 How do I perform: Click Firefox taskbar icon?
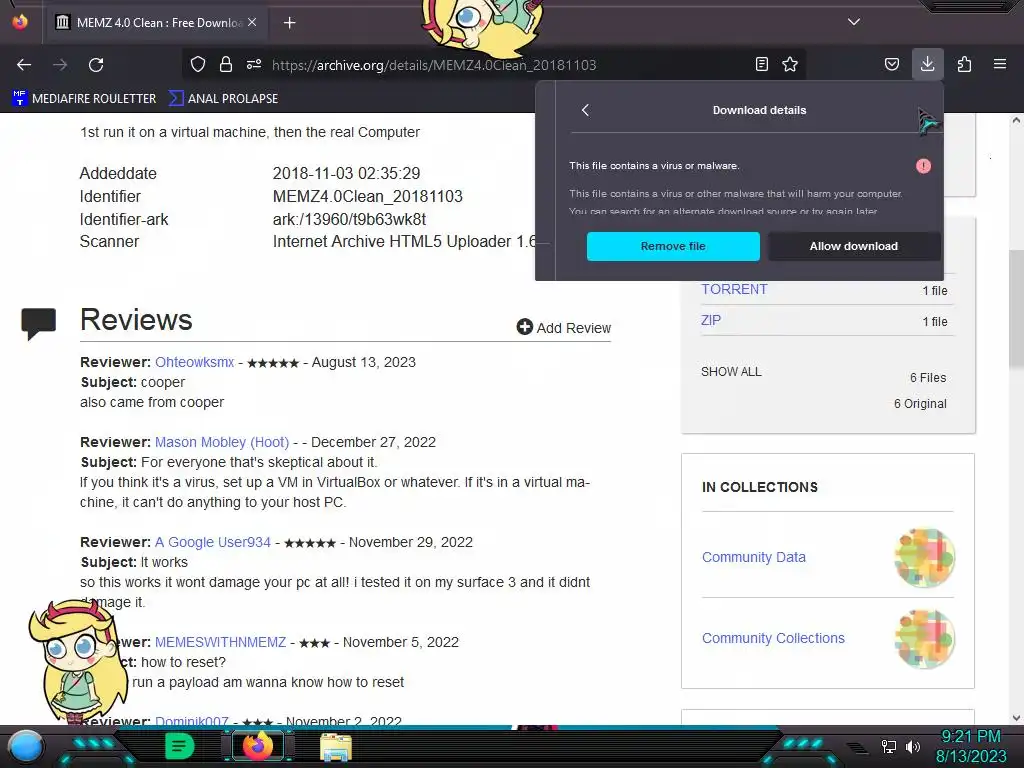257,746
